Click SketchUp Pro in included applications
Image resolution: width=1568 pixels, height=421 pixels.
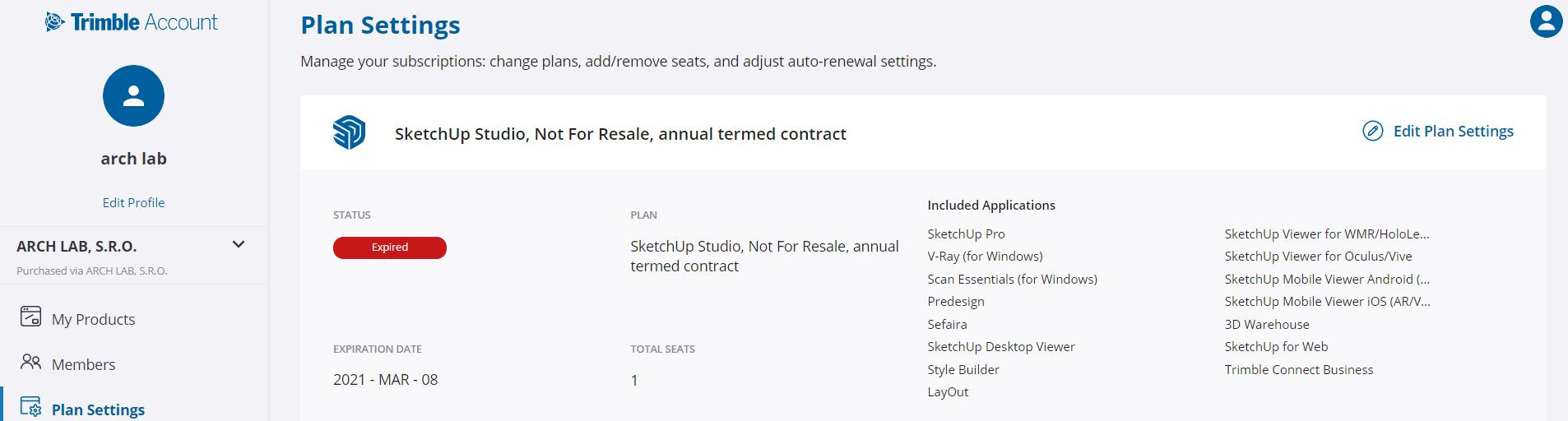click(966, 234)
